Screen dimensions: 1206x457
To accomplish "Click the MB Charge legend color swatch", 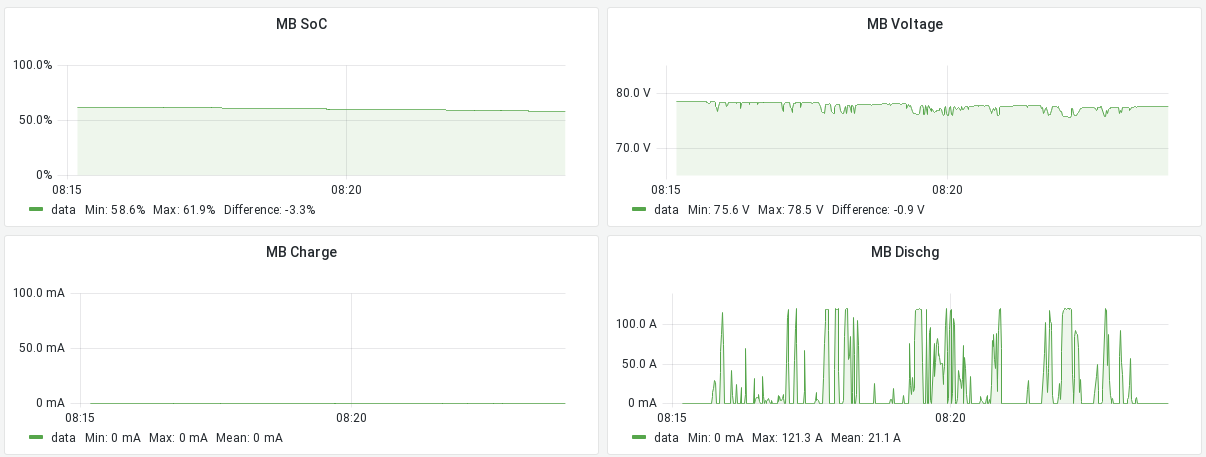I will click(x=37, y=438).
